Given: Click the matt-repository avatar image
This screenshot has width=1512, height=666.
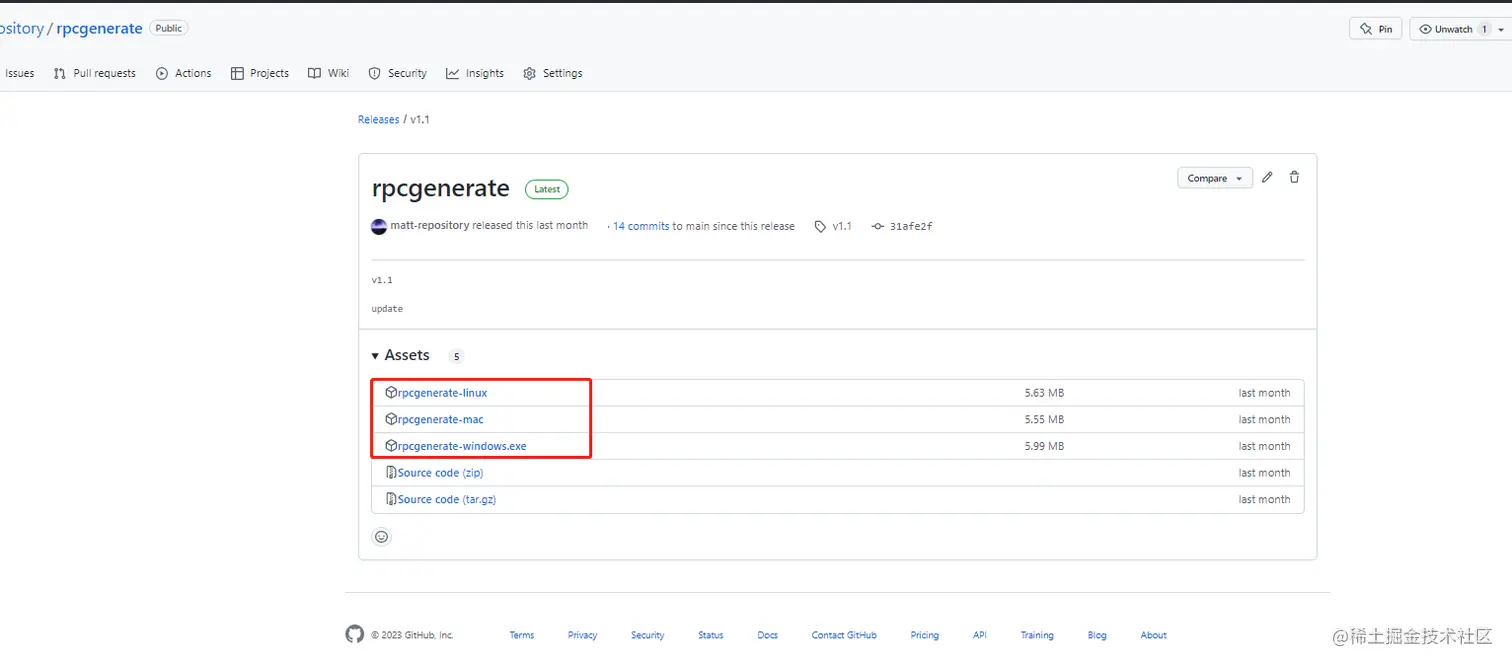Looking at the screenshot, I should [379, 226].
